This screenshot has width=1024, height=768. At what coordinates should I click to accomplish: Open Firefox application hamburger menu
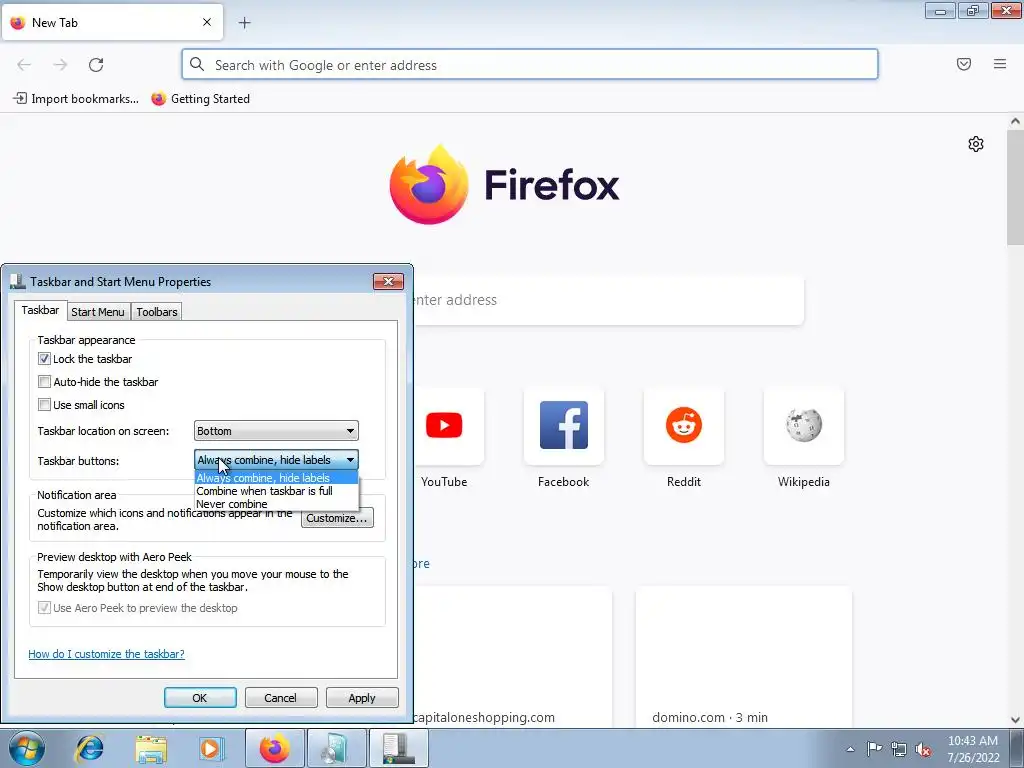(x=1000, y=64)
